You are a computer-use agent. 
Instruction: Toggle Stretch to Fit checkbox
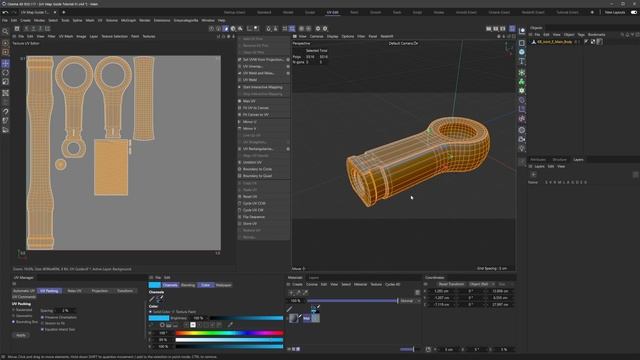pos(42,323)
